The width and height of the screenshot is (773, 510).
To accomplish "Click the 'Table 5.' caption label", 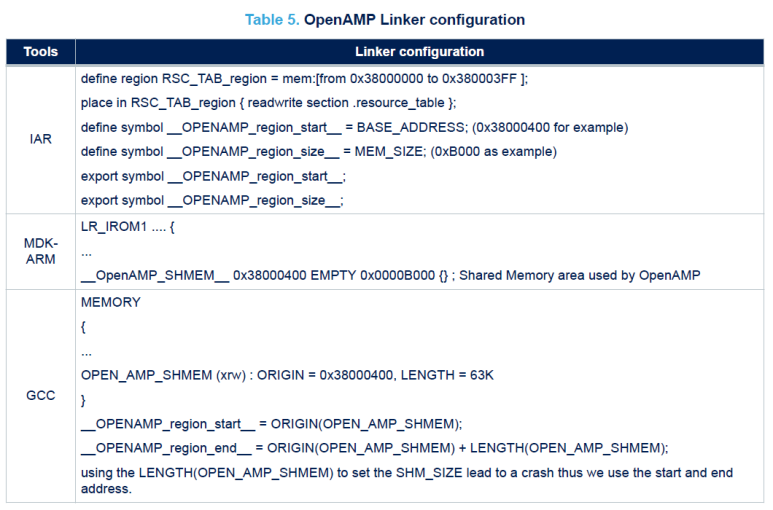I will click(272, 20).
